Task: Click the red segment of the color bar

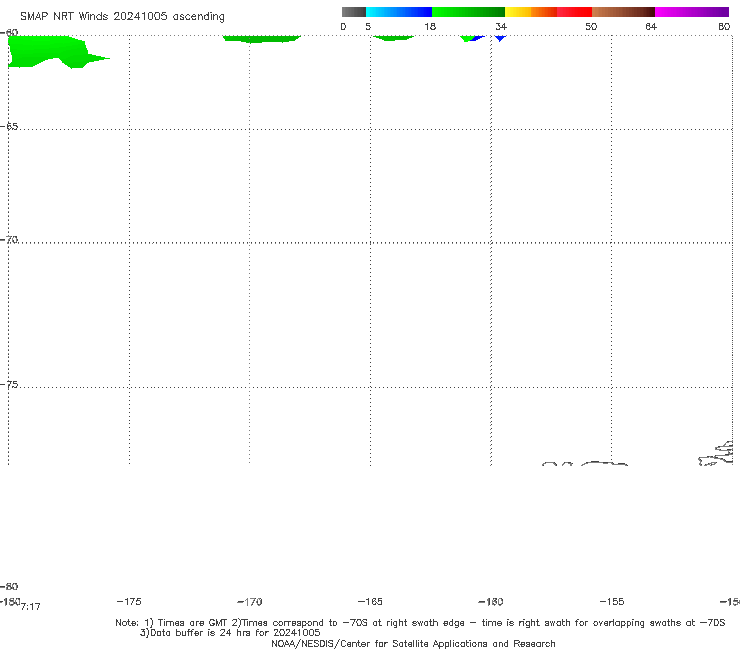Action: click(574, 12)
